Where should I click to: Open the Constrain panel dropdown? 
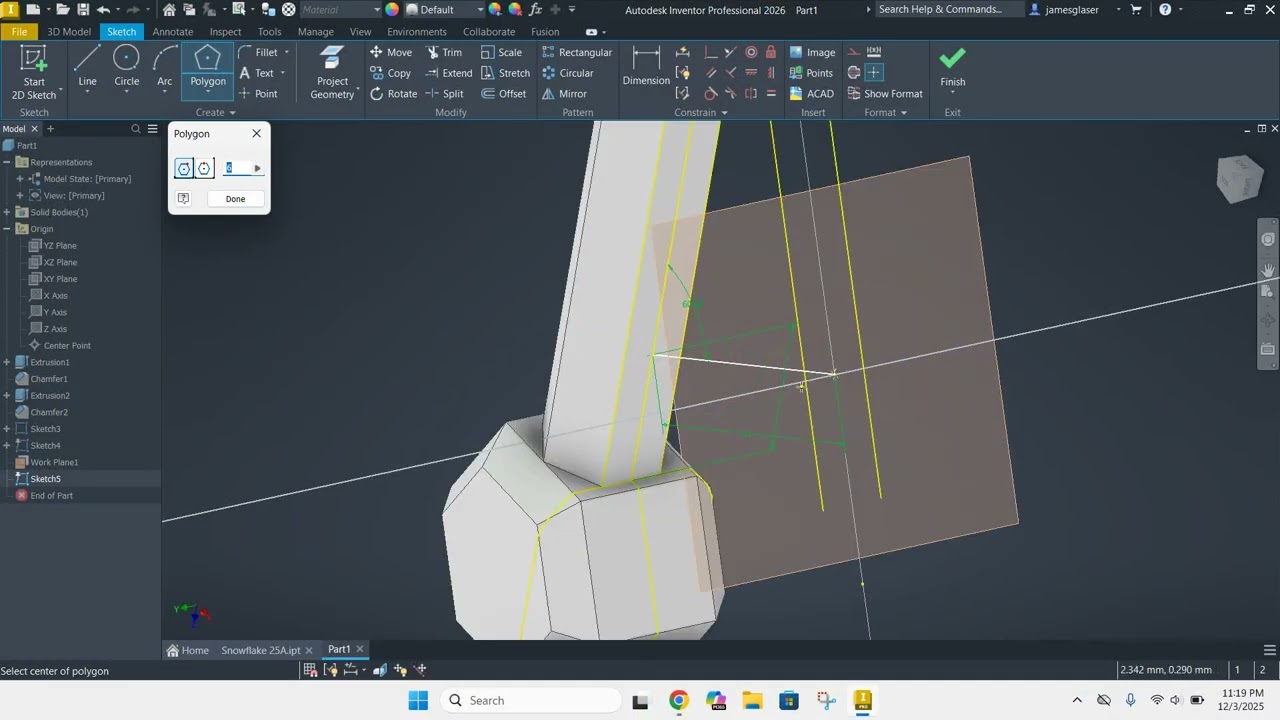pyautogui.click(x=701, y=113)
